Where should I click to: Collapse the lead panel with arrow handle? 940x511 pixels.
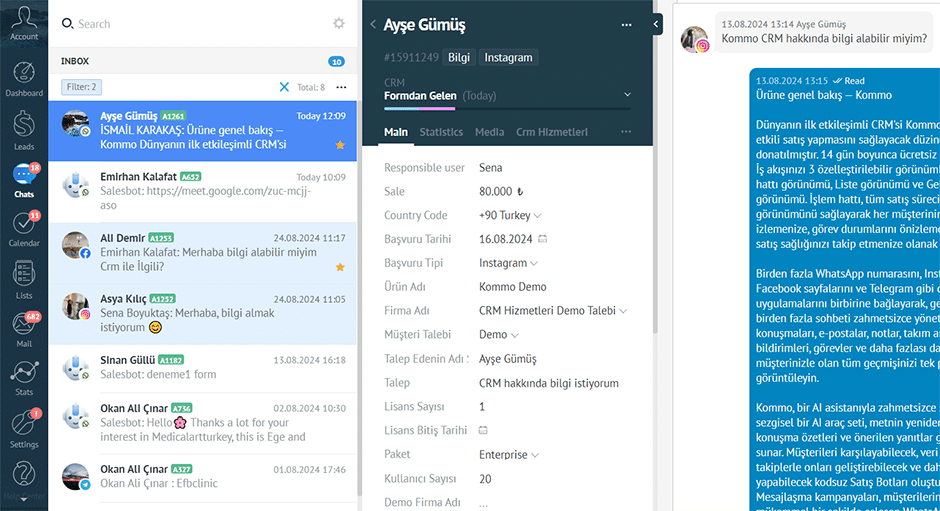(x=656, y=24)
